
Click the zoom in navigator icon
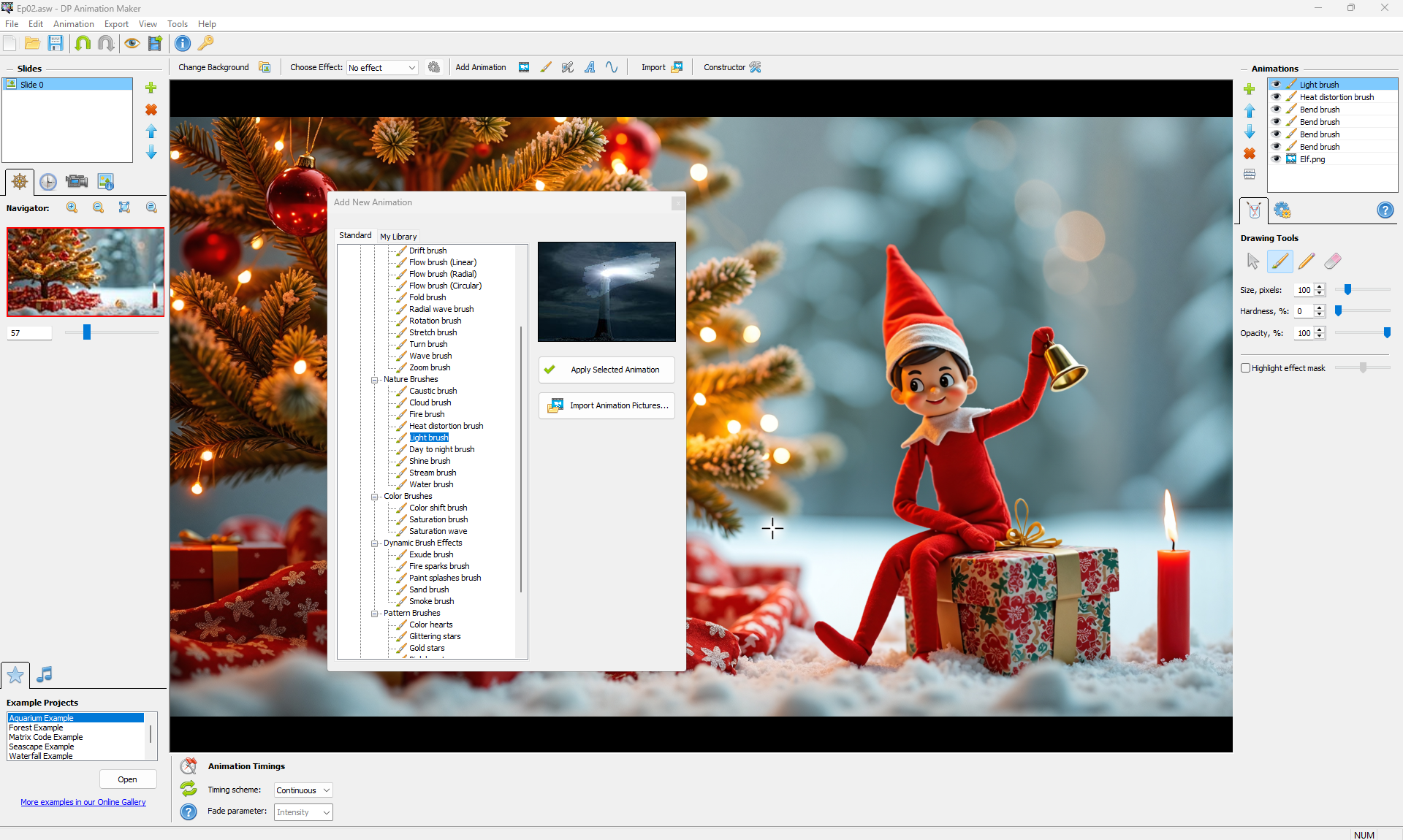coord(72,207)
